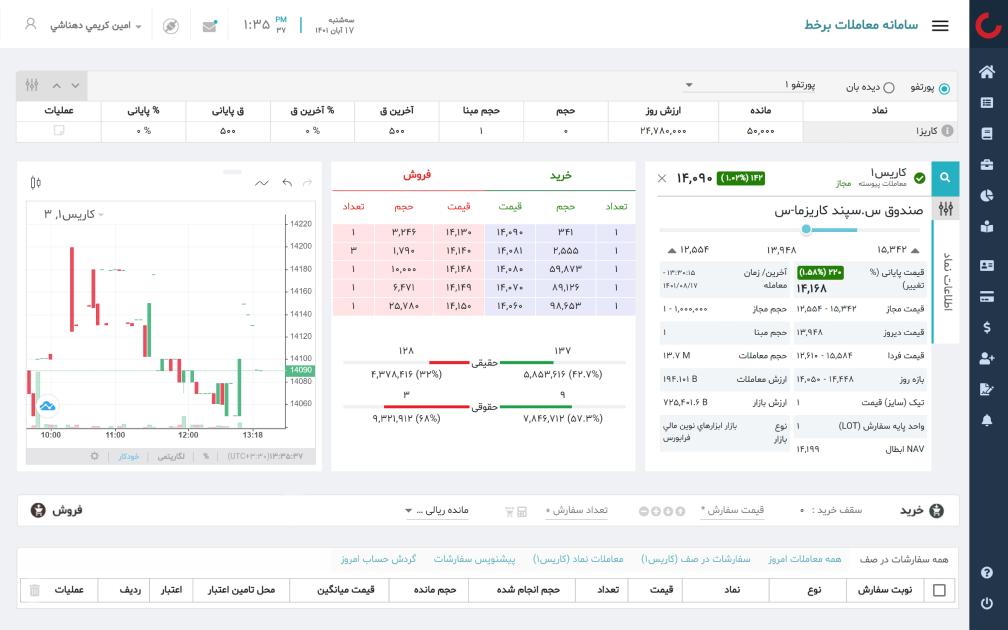The image size is (1008, 630).
Task: Open the pie chart icon in the sidebar
Action: click(987, 195)
